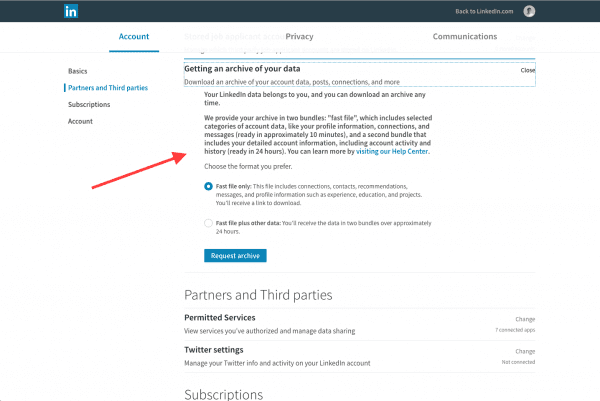600x401 pixels.
Task: Click the Permitted Services heading
Action: (220, 318)
